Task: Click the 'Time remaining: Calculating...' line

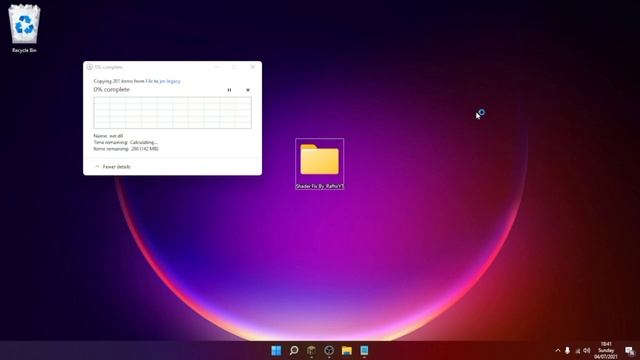Action: [125, 142]
